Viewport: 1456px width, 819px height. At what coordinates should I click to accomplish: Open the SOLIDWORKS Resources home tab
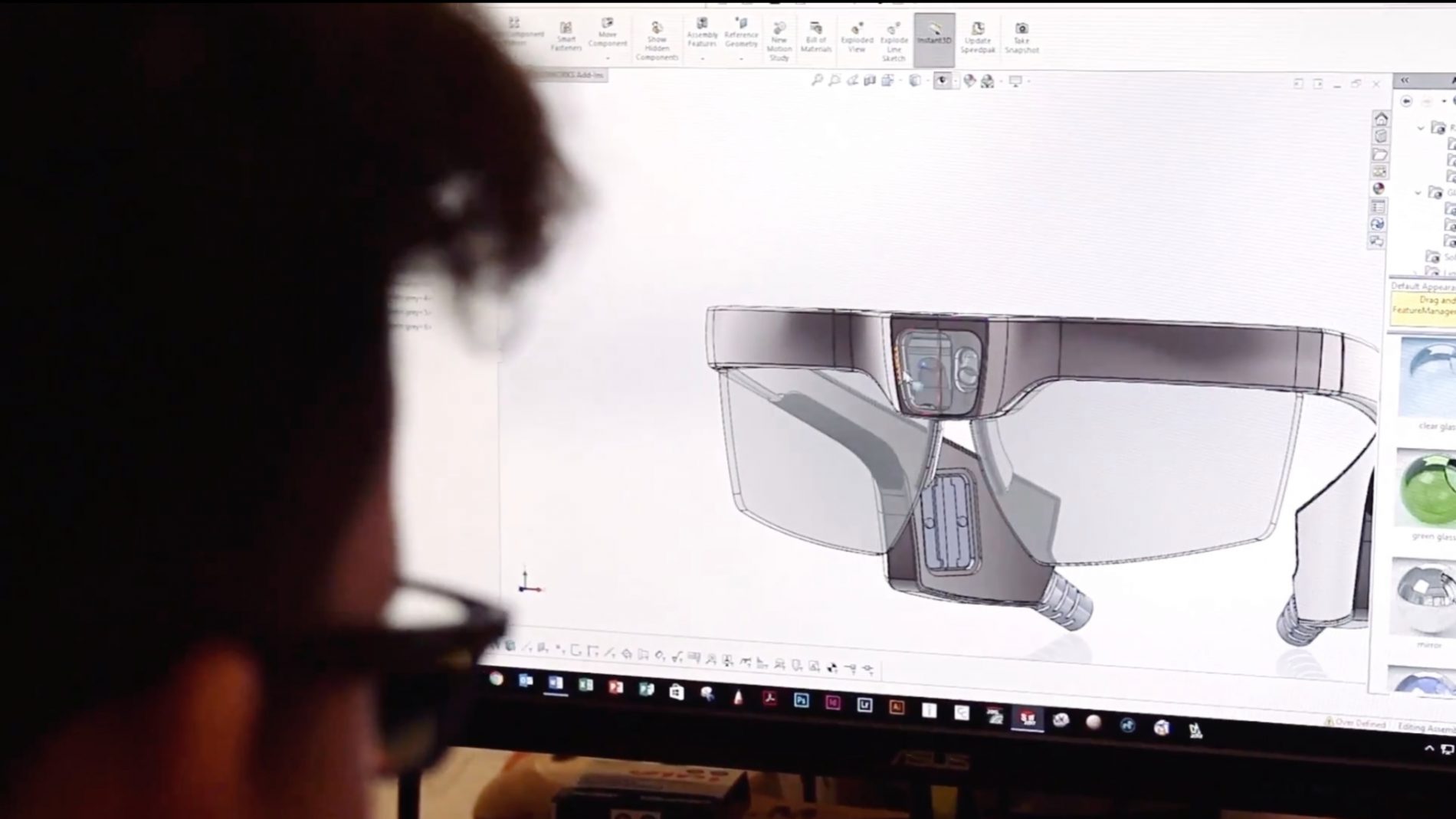click(x=1381, y=119)
